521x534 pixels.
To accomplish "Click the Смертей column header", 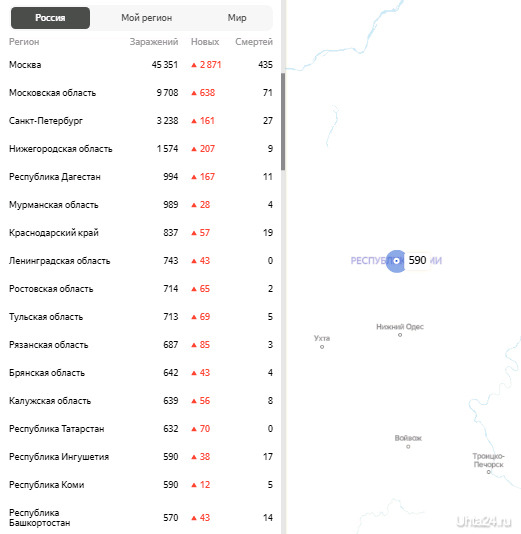I will [x=254, y=42].
